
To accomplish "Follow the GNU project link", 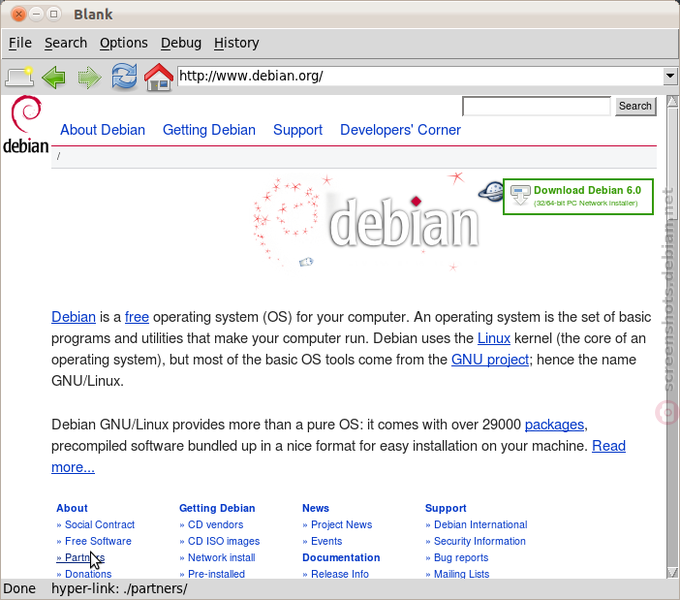I will 490,360.
